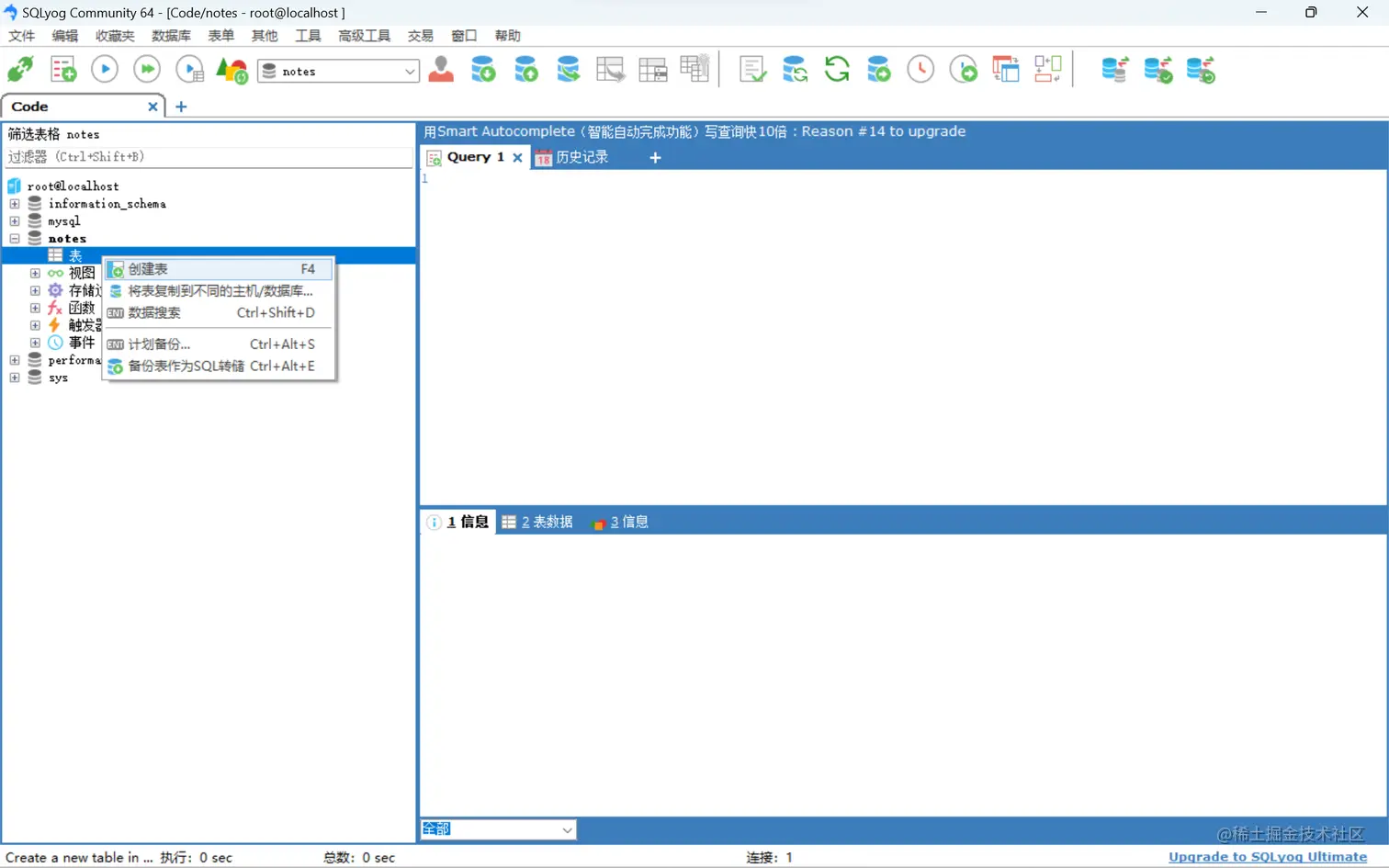Select 创建表 from the context menu

(x=219, y=269)
